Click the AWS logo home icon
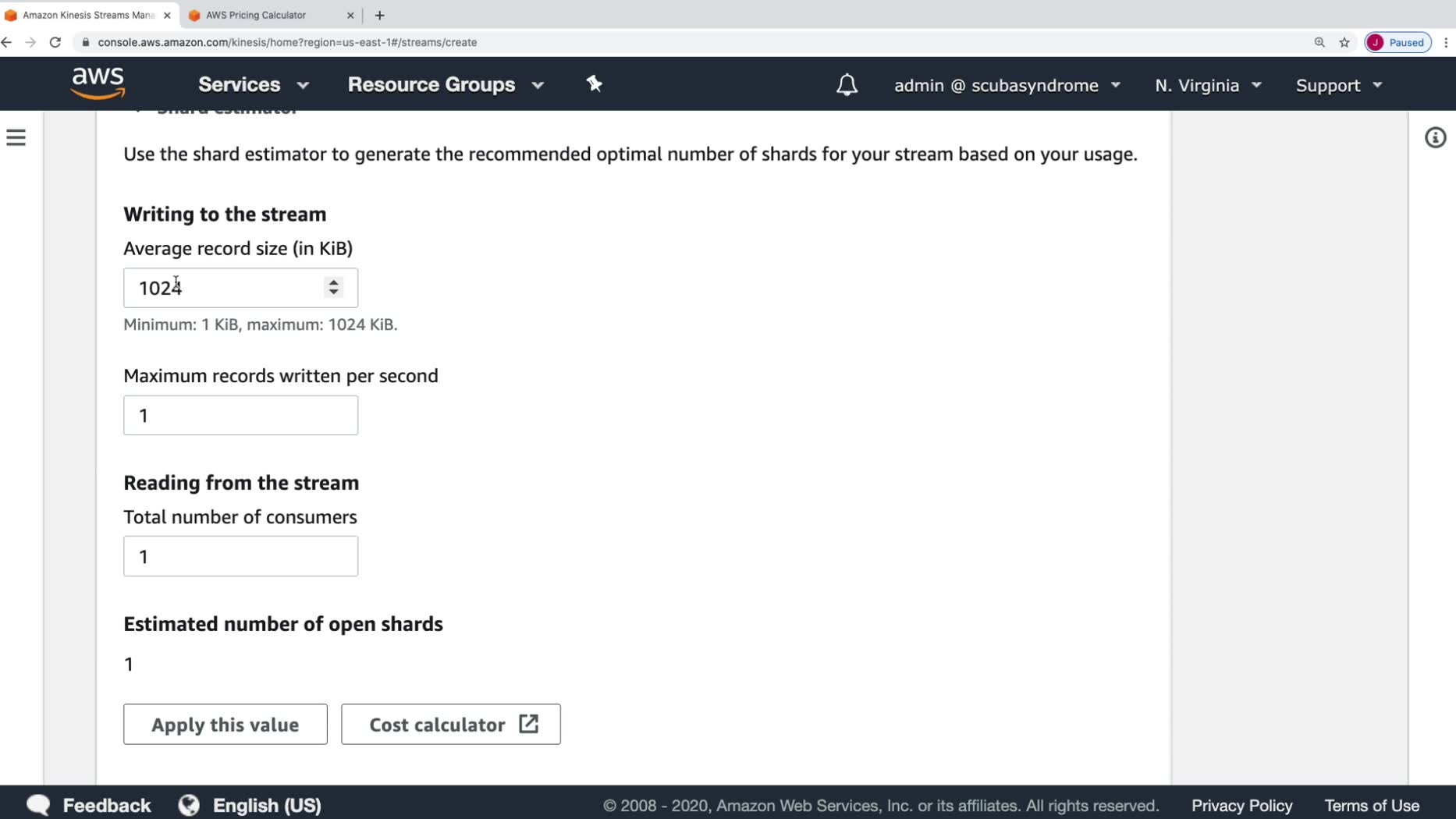 (x=98, y=83)
